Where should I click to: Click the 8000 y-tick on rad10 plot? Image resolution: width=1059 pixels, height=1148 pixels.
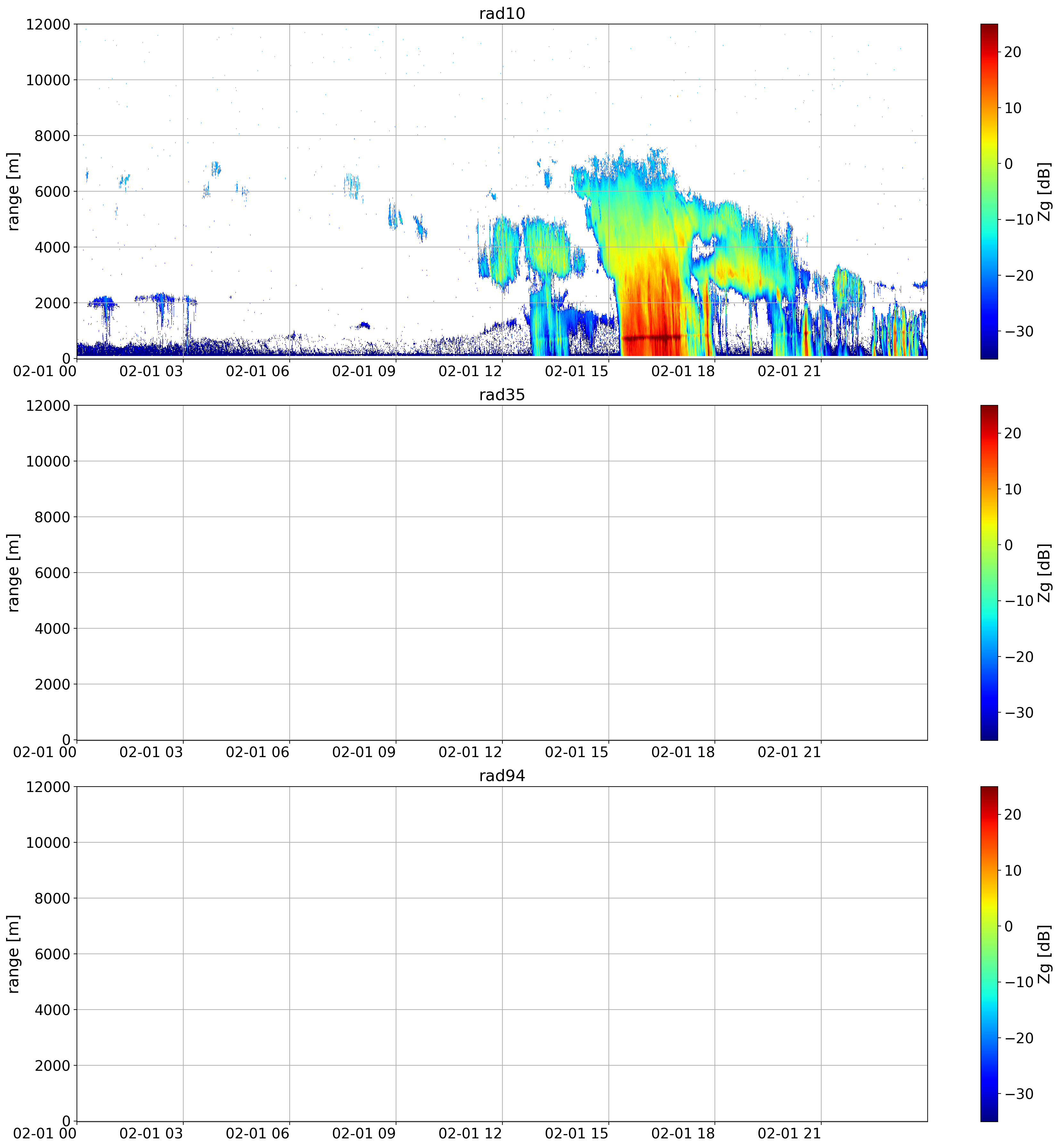click(x=53, y=136)
